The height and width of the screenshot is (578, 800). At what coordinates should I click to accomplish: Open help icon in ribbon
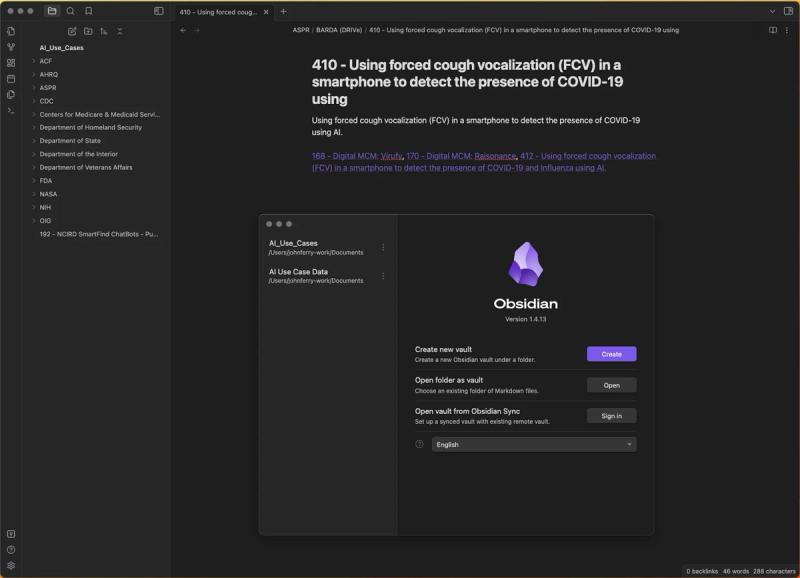pos(11,550)
